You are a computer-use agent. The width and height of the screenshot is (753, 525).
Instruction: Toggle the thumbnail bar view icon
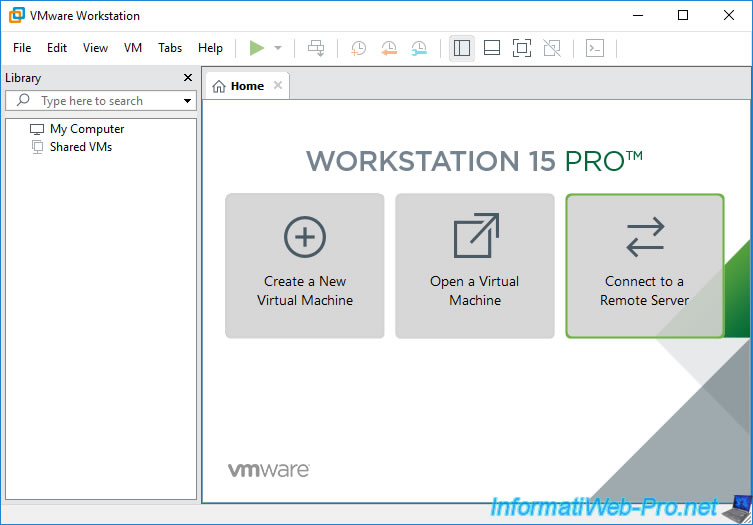(492, 48)
